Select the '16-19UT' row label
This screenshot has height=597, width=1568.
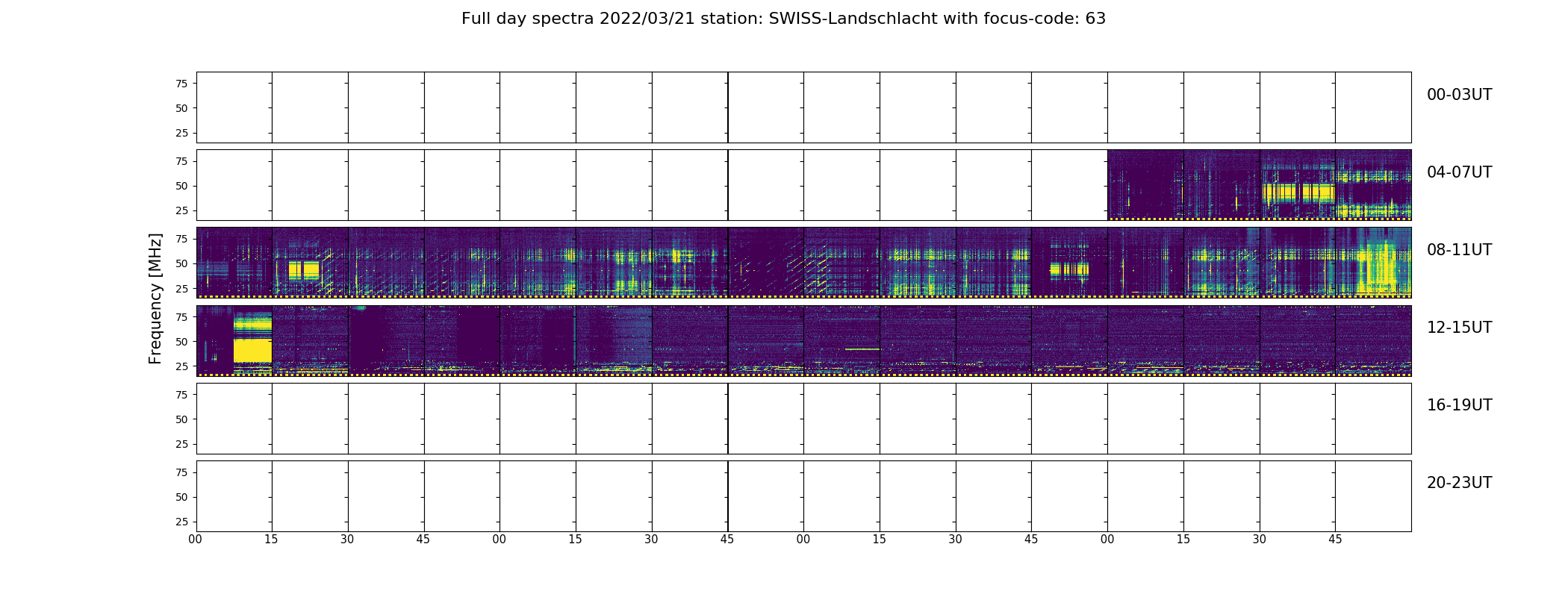click(x=1459, y=405)
